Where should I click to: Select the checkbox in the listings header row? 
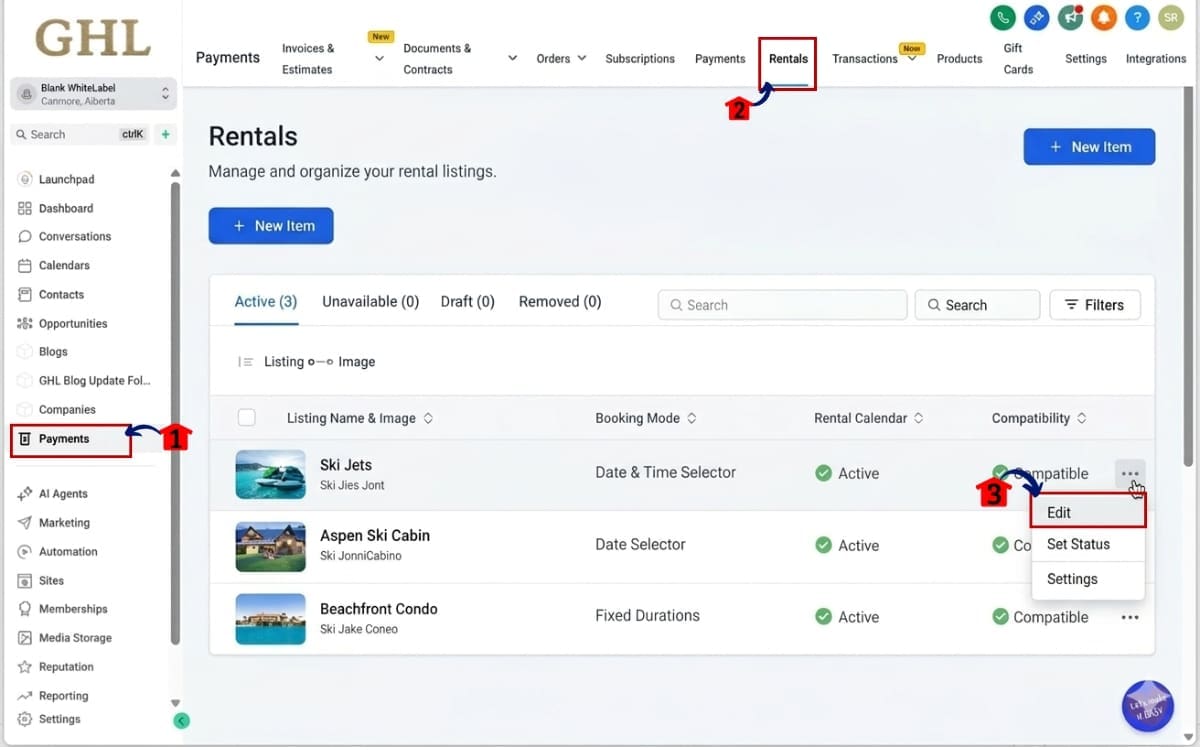coord(247,417)
